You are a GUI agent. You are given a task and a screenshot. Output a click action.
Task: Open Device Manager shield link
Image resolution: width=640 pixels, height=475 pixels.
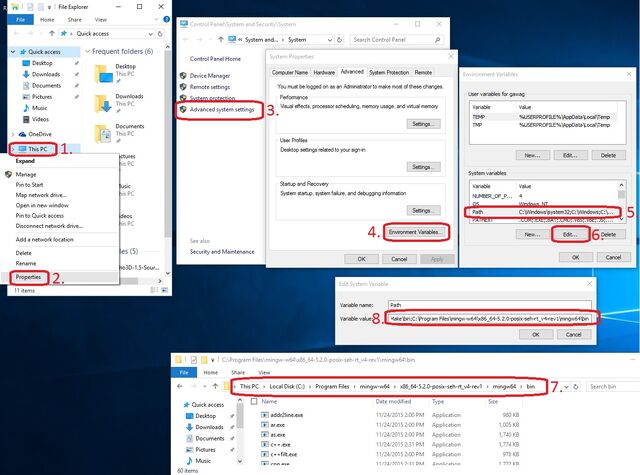coord(205,75)
